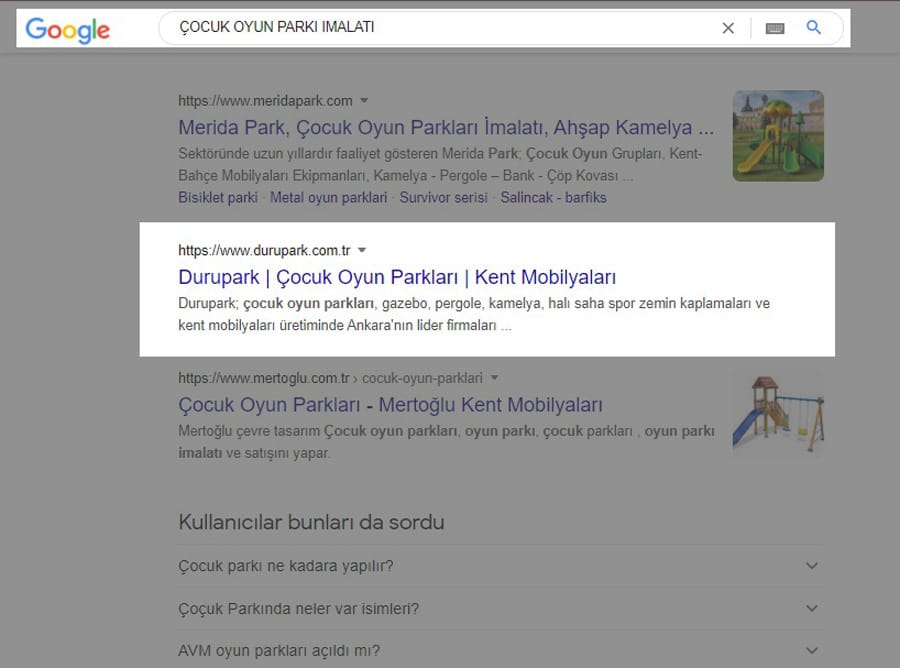Expand question Çocuk parkı ne kadara yapılır?
The height and width of the screenshot is (668, 900).
click(500, 566)
